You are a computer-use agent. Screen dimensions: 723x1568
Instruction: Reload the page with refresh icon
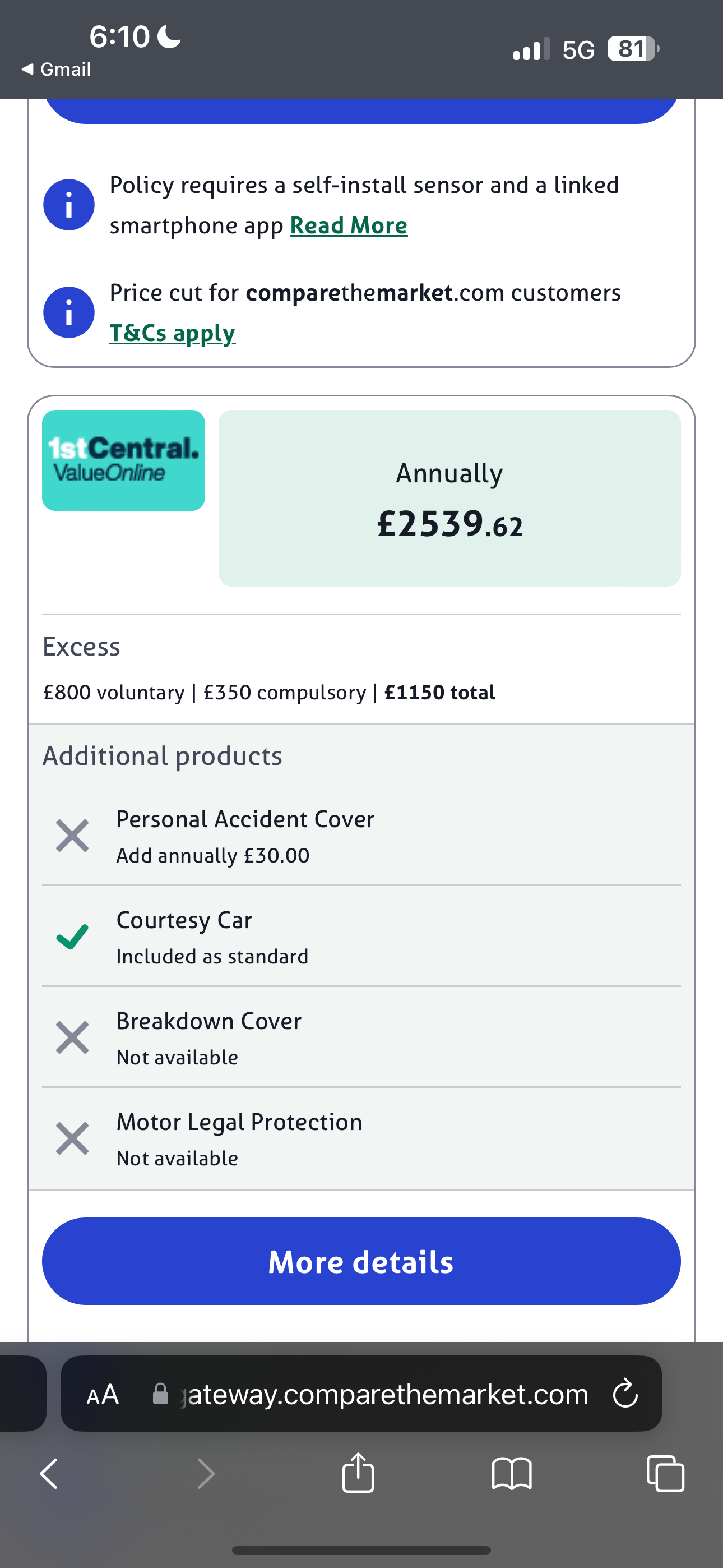tap(625, 1394)
